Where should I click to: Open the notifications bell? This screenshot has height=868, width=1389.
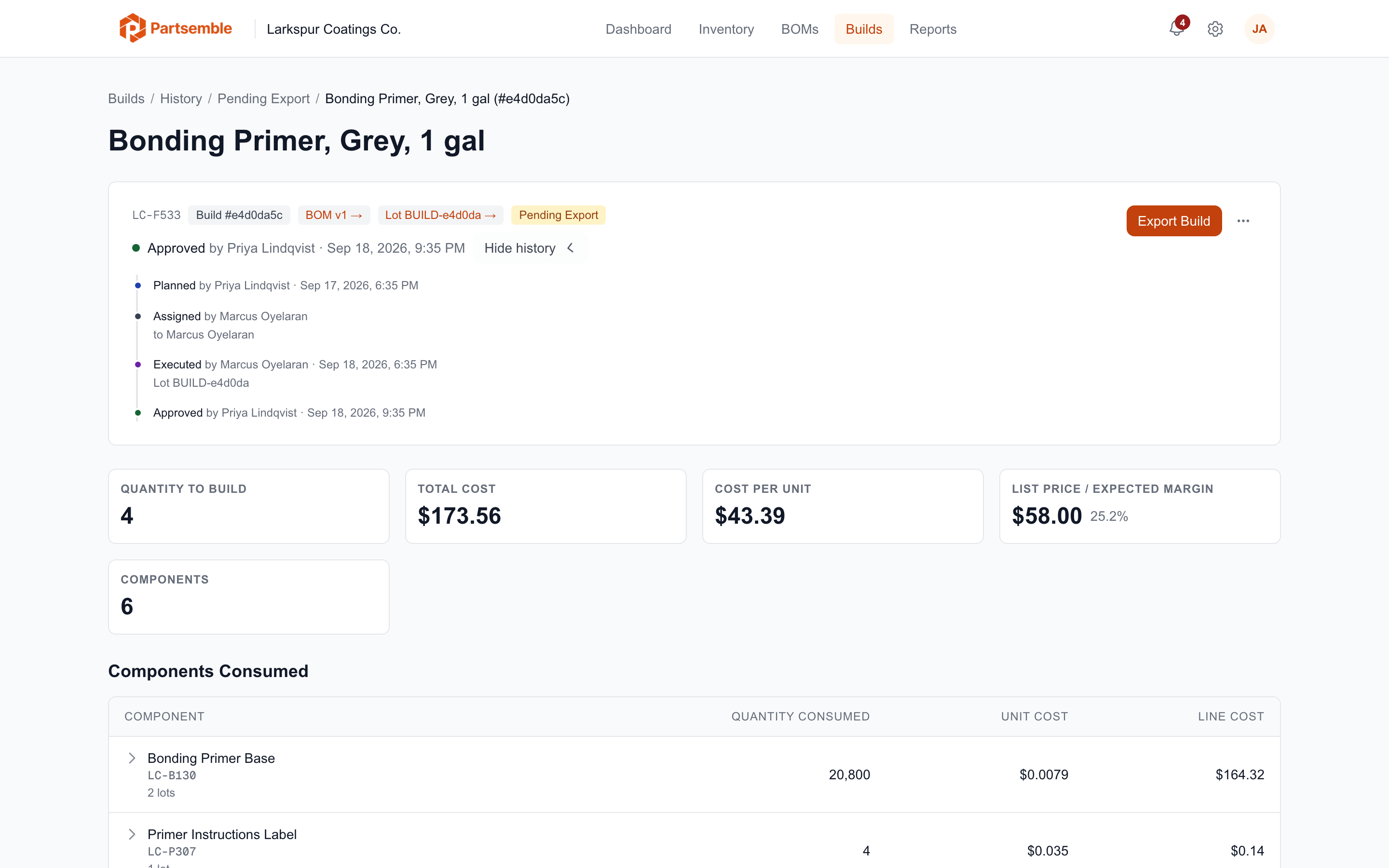[x=1177, y=28]
